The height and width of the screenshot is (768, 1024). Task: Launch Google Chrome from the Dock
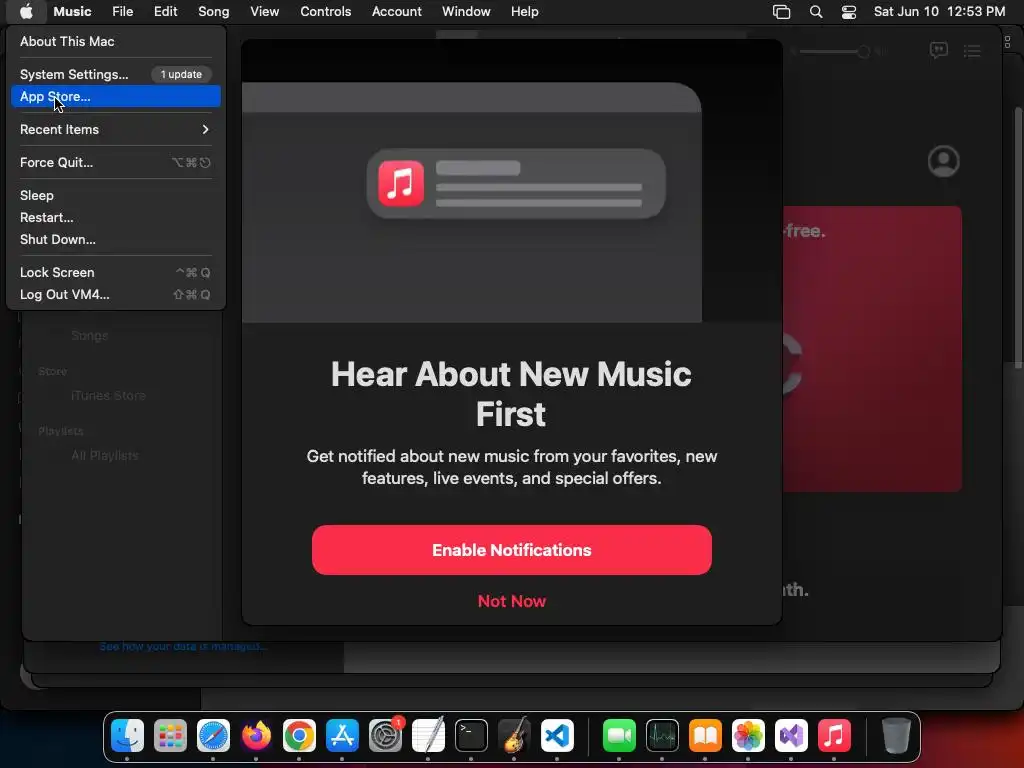coord(299,735)
